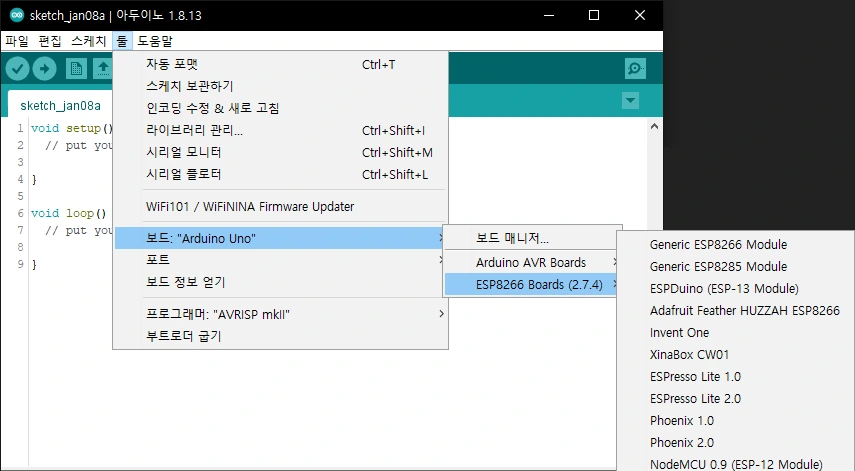Choose Phoenix 2.0 board

736,443
